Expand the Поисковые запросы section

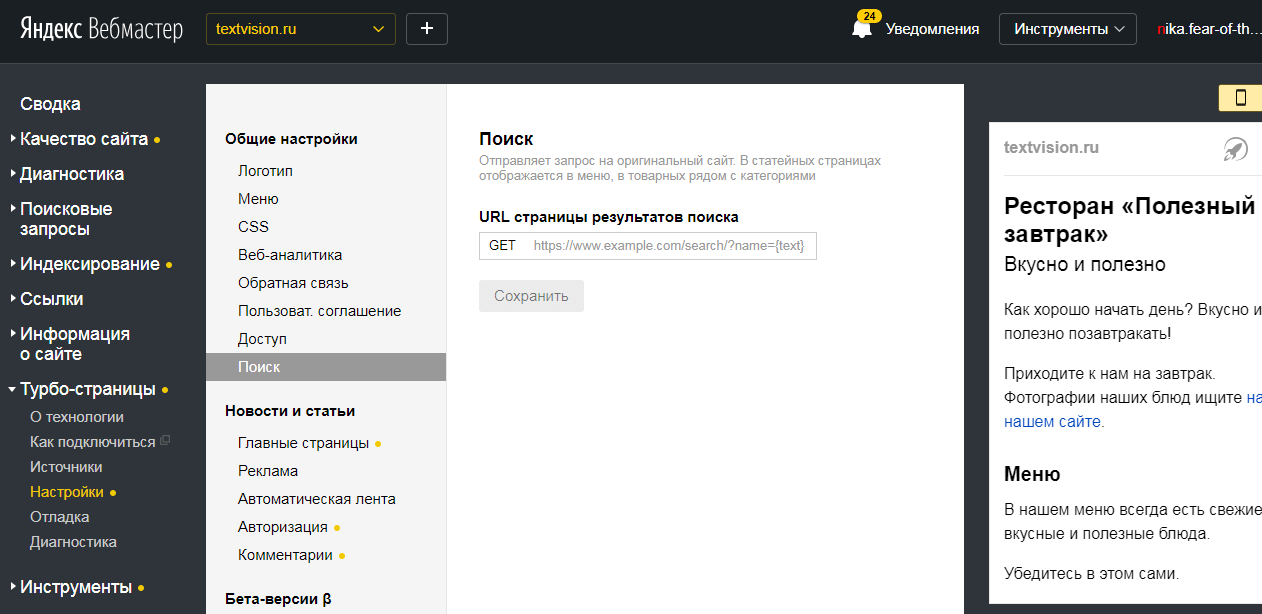coord(66,219)
